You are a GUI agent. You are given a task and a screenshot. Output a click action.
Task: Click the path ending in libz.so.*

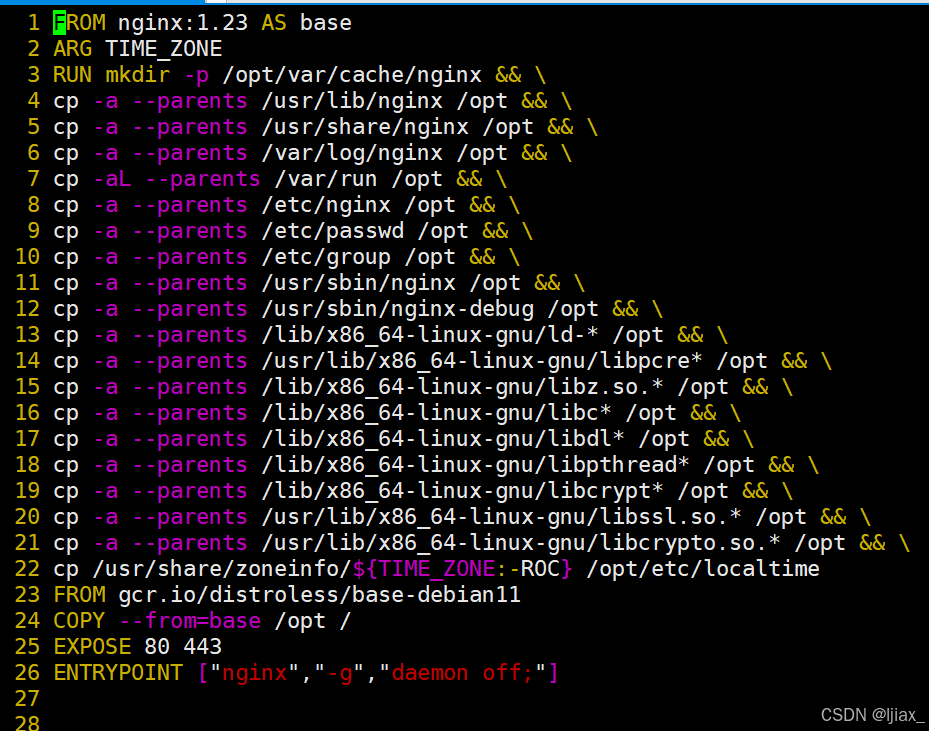coord(462,387)
